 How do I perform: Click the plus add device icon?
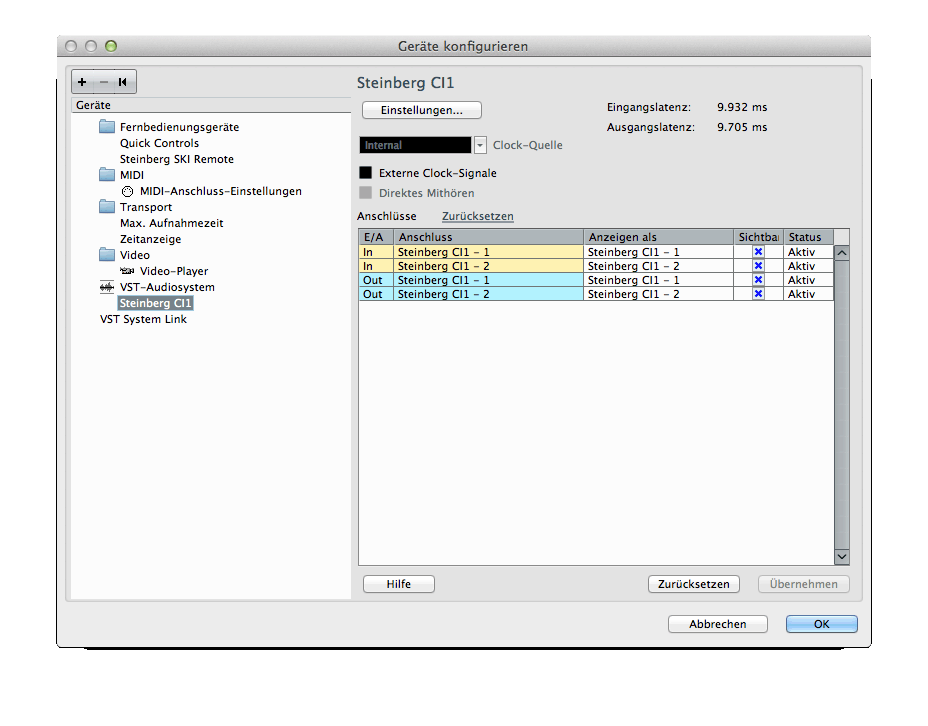(x=82, y=82)
